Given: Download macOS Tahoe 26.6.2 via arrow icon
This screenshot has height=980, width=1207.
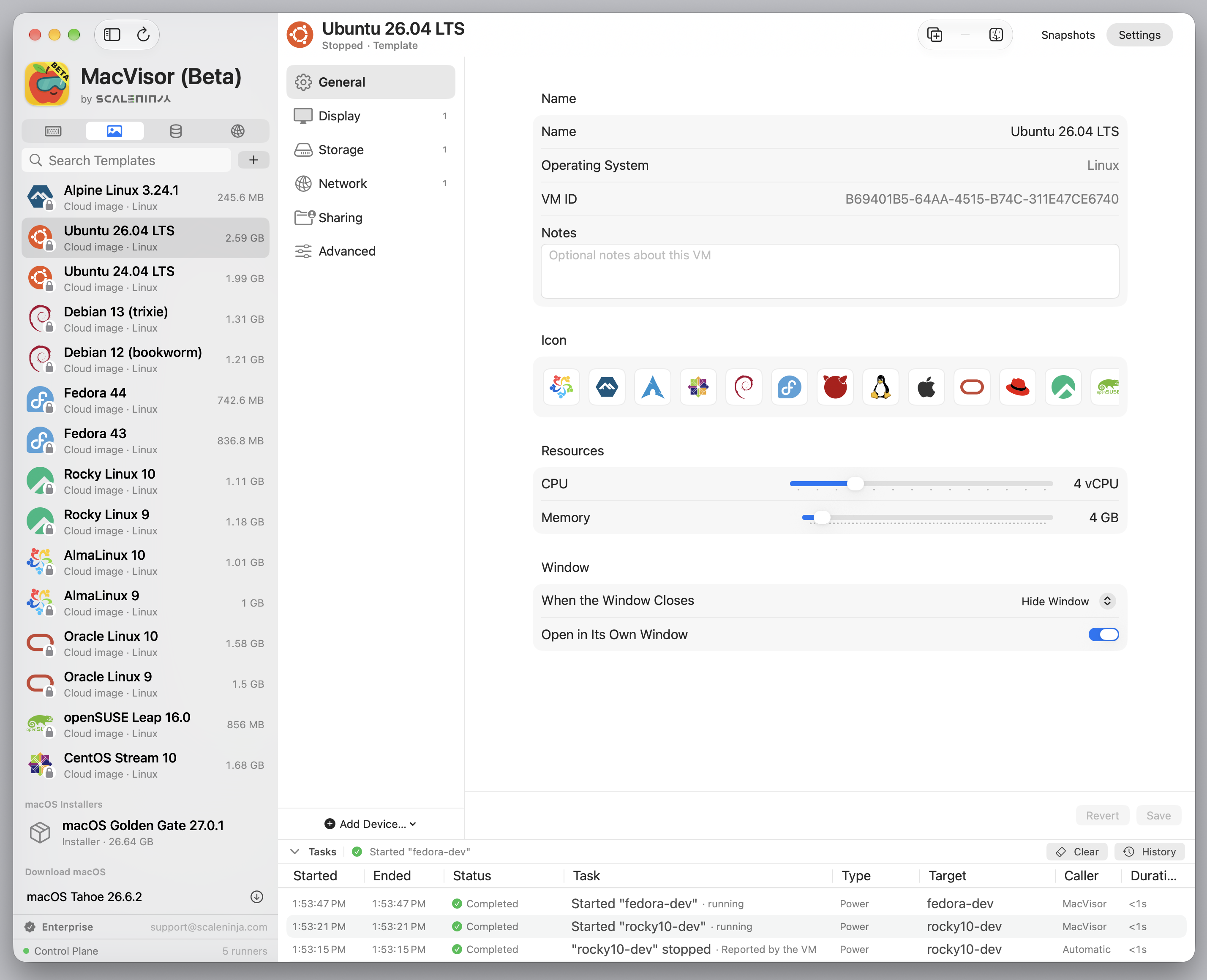Looking at the screenshot, I should [x=257, y=897].
